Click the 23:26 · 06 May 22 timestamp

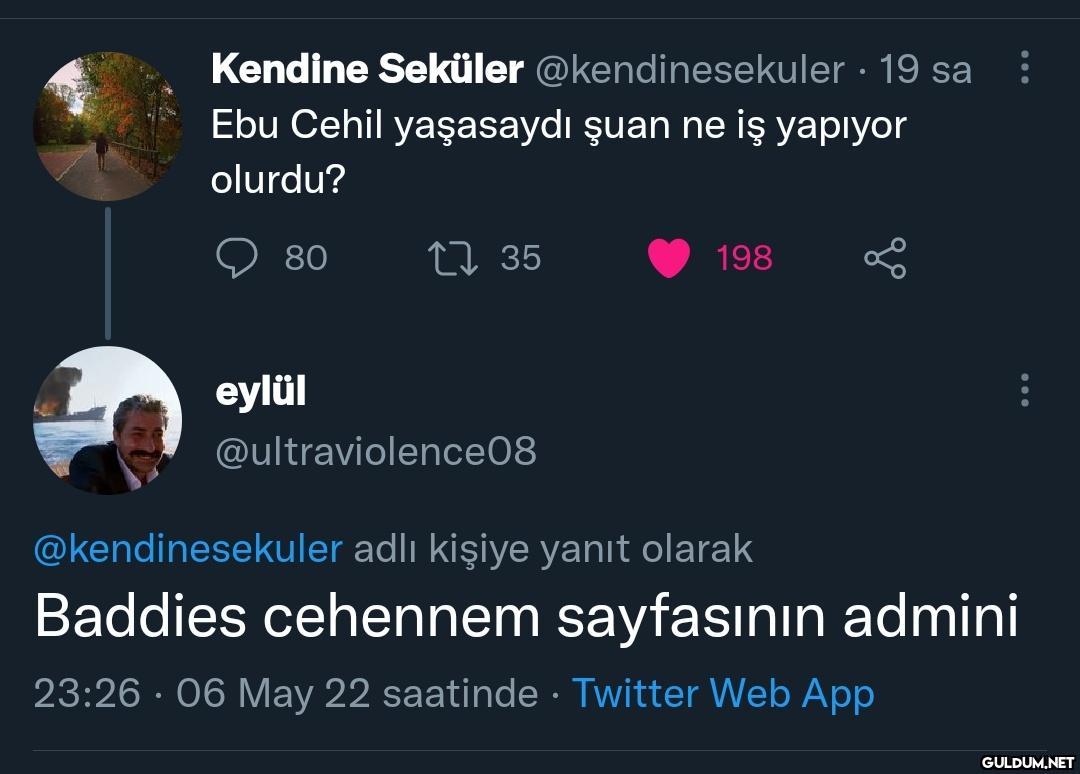point(285,693)
